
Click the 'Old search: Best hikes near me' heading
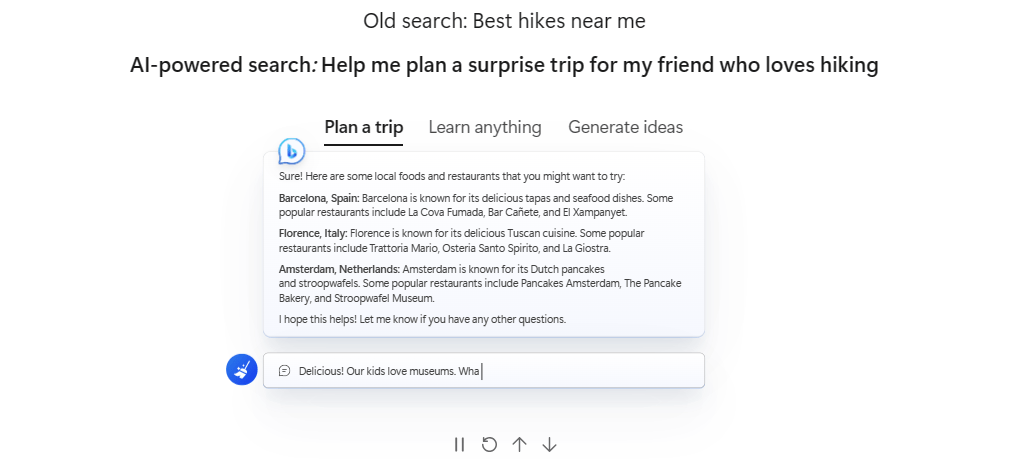point(504,20)
